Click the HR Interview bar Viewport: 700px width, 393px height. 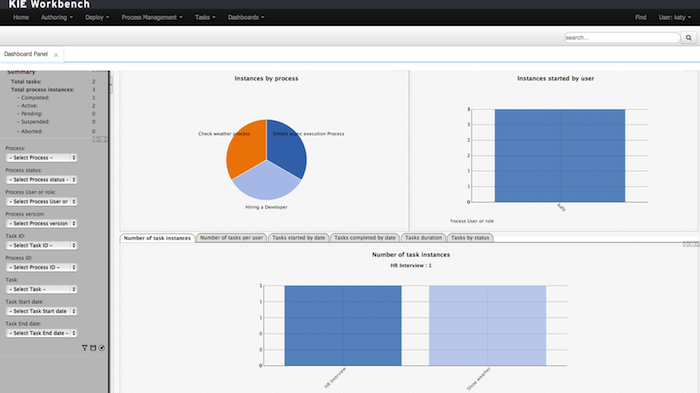(x=343, y=326)
